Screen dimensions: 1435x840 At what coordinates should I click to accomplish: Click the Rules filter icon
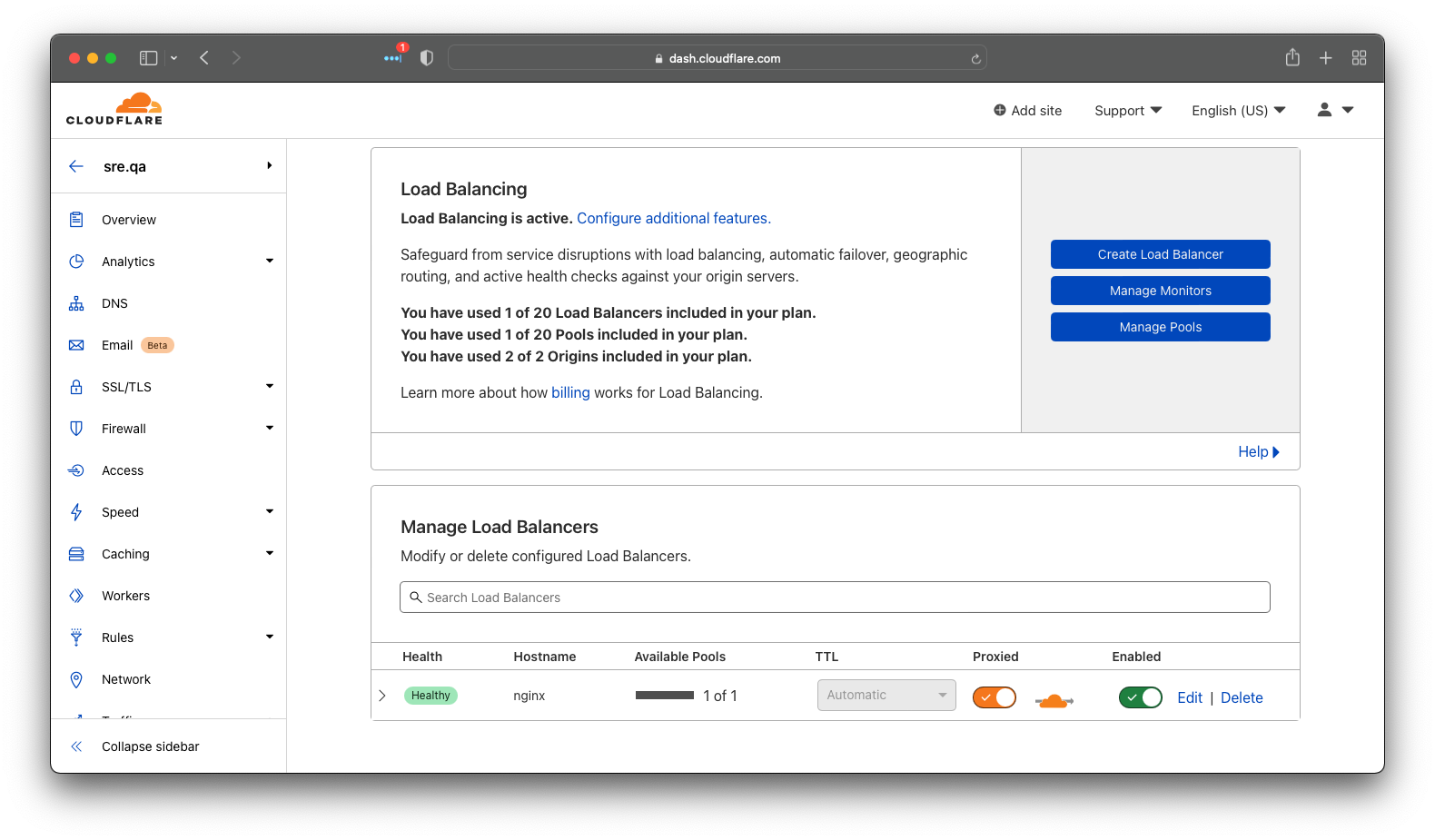[x=76, y=637]
